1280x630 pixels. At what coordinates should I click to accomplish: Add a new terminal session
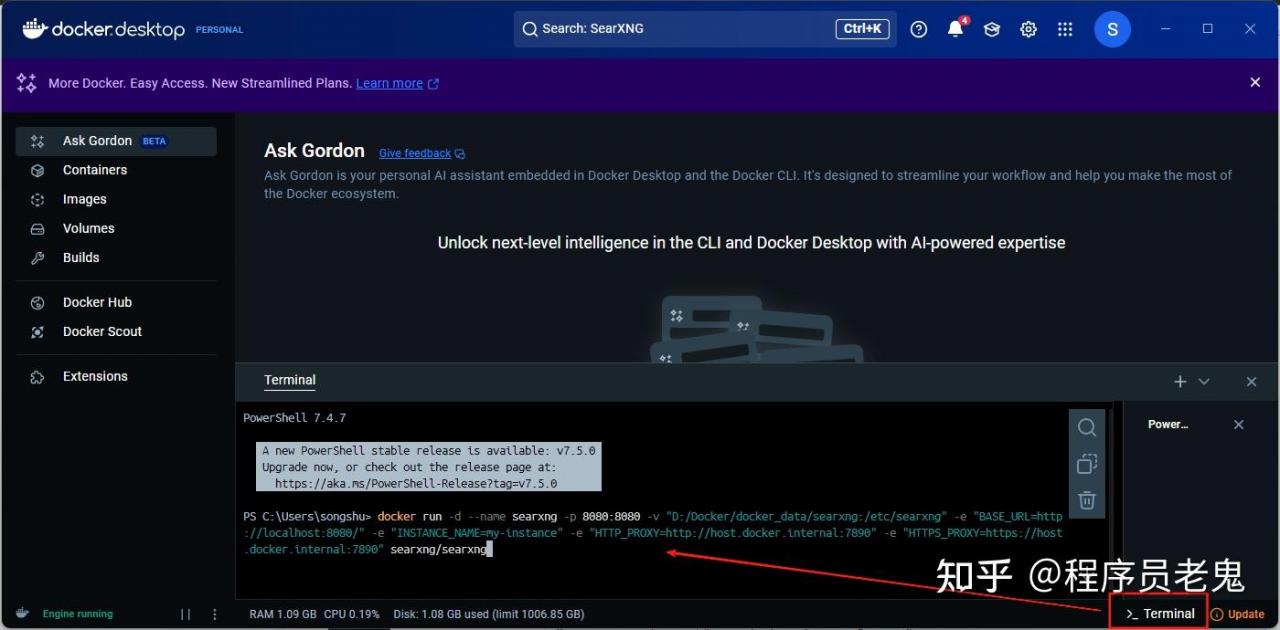click(x=1180, y=382)
